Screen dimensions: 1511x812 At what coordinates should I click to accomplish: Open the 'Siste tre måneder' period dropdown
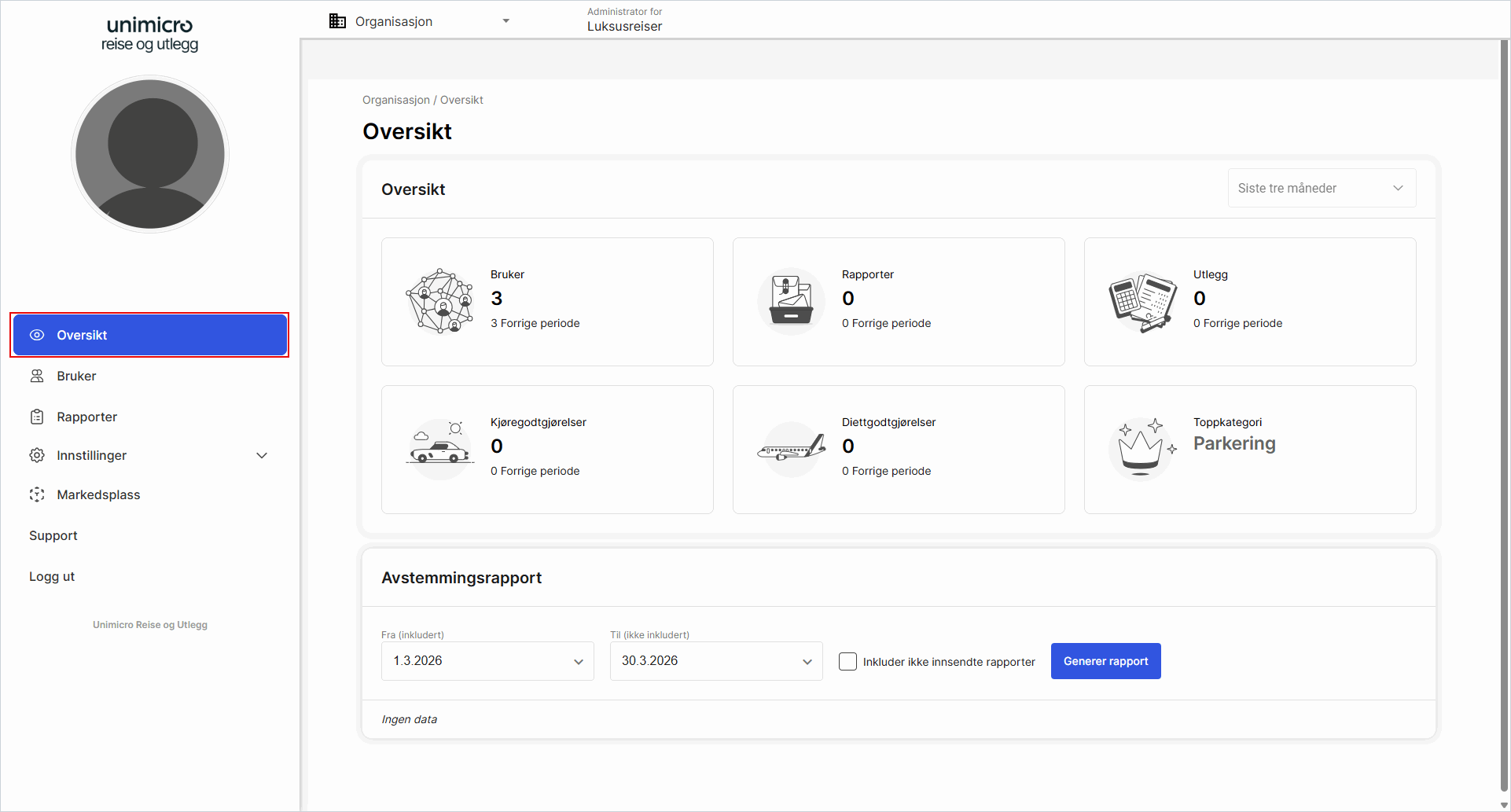tap(1322, 188)
